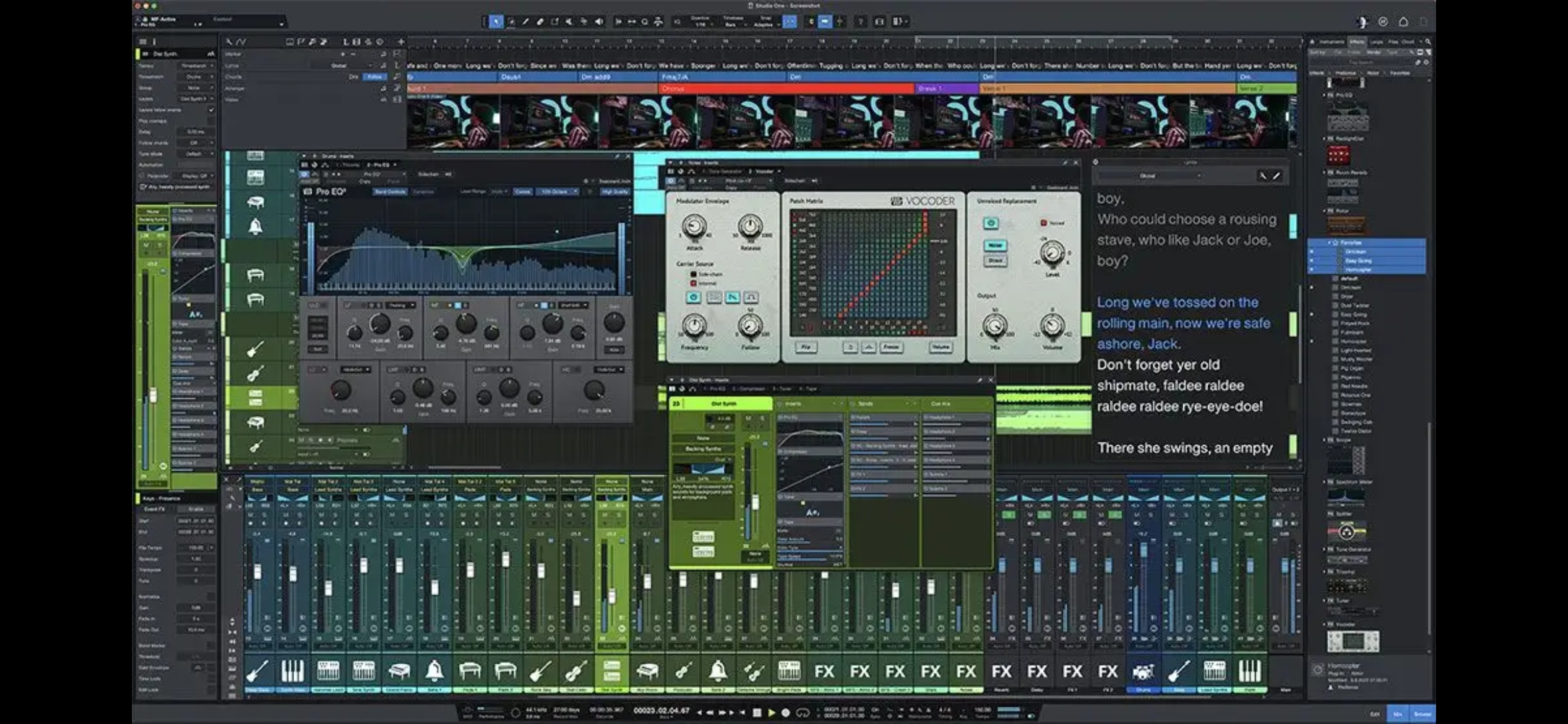The height and width of the screenshot is (724, 1568).
Task: Open the Quantize dropdown in toolbar
Action: click(x=700, y=22)
